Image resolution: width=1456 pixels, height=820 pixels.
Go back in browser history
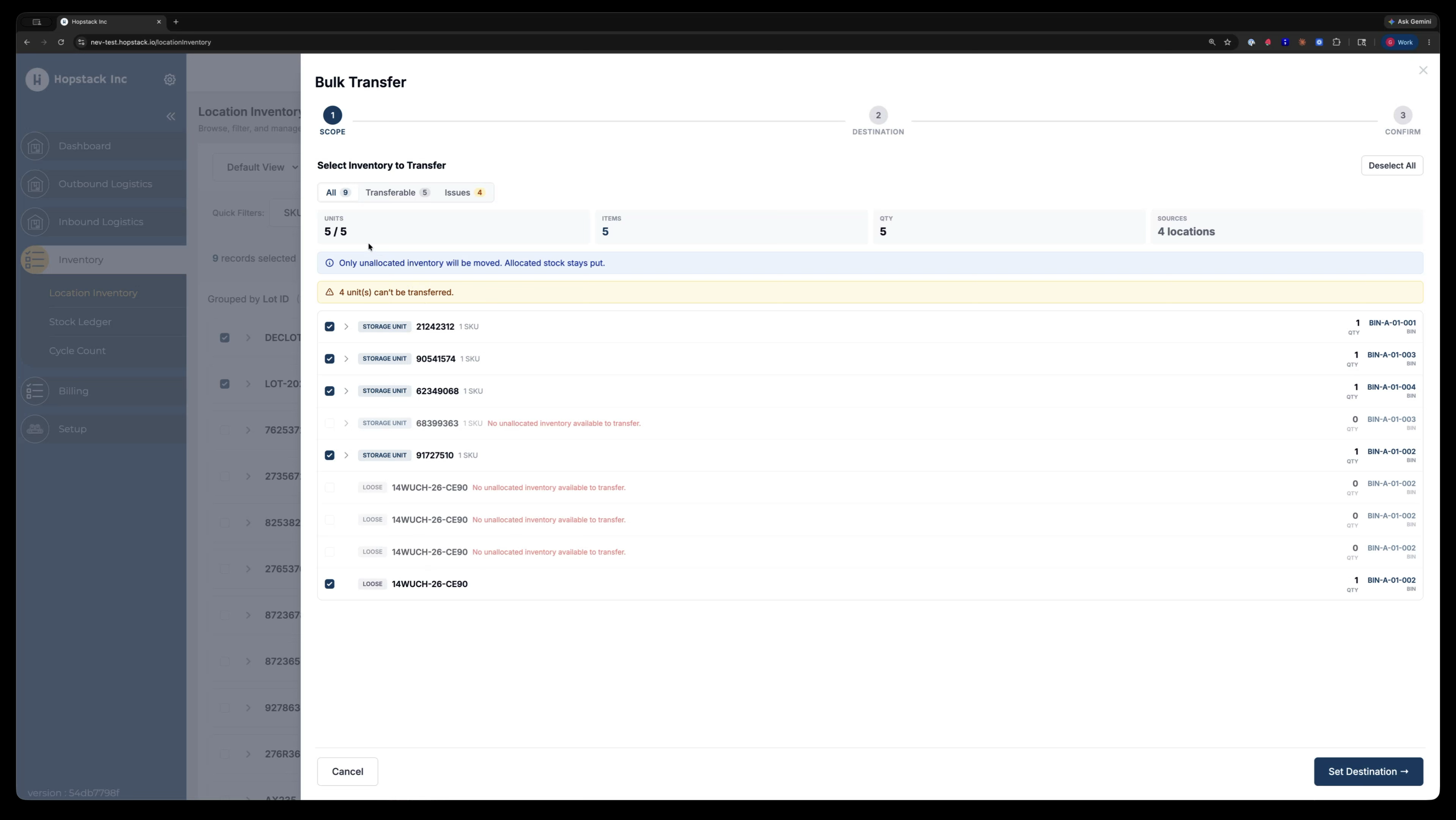[x=27, y=43]
